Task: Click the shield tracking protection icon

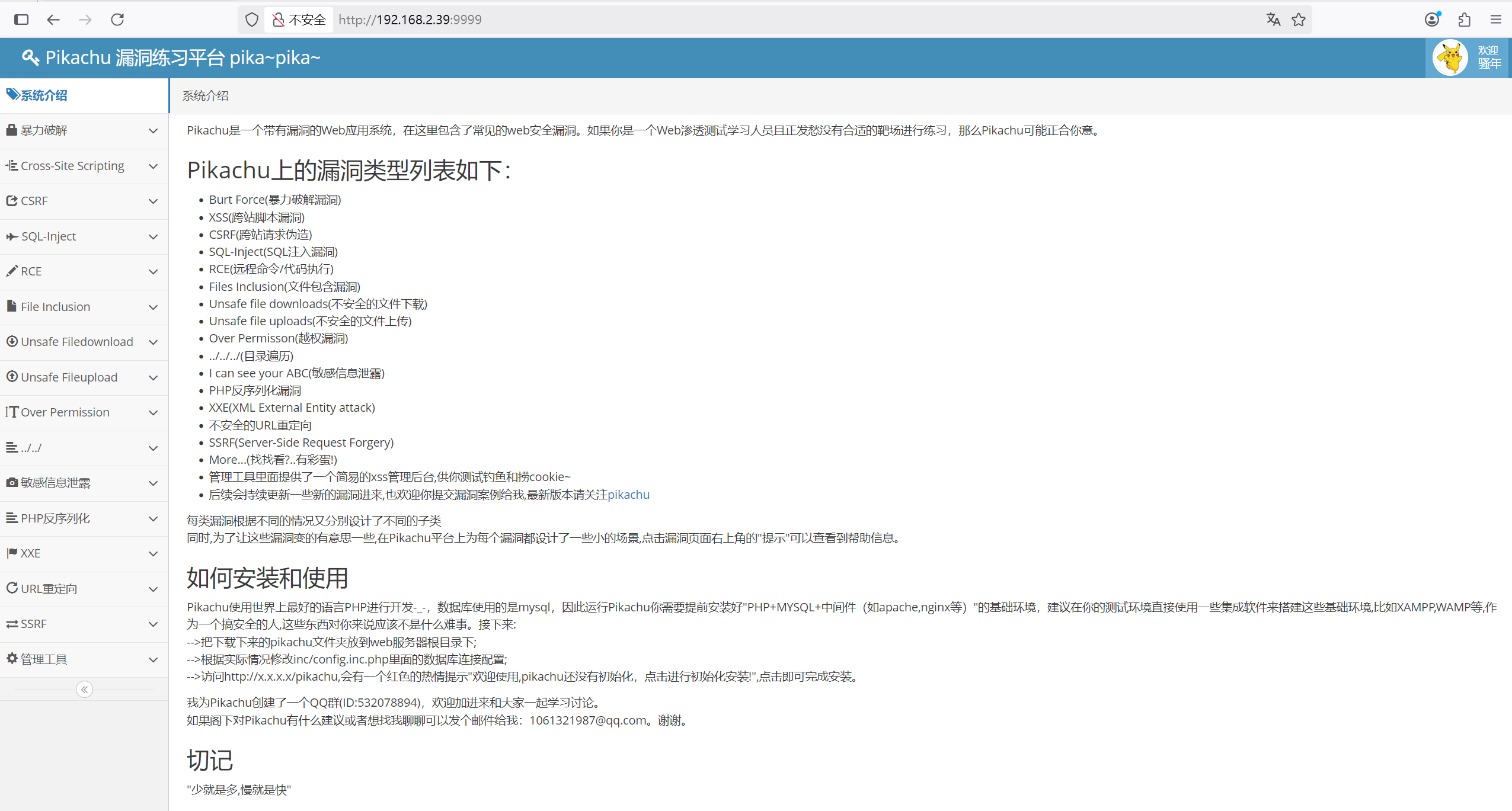Action: (252, 20)
